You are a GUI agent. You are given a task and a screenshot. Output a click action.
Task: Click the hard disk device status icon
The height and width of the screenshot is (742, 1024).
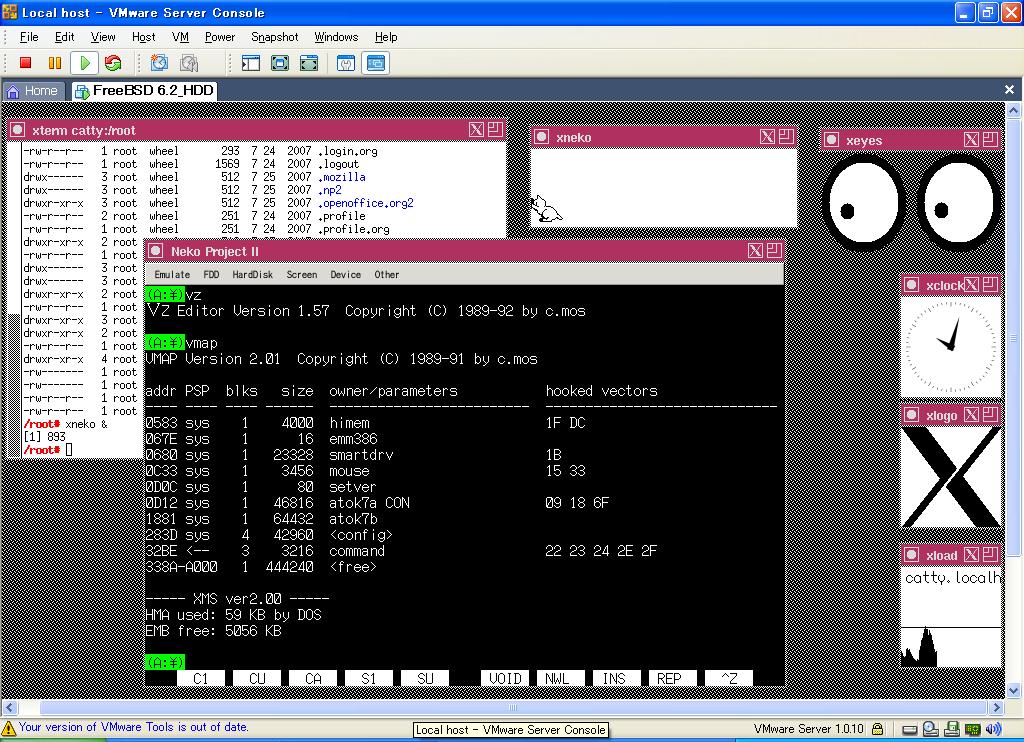(x=909, y=729)
